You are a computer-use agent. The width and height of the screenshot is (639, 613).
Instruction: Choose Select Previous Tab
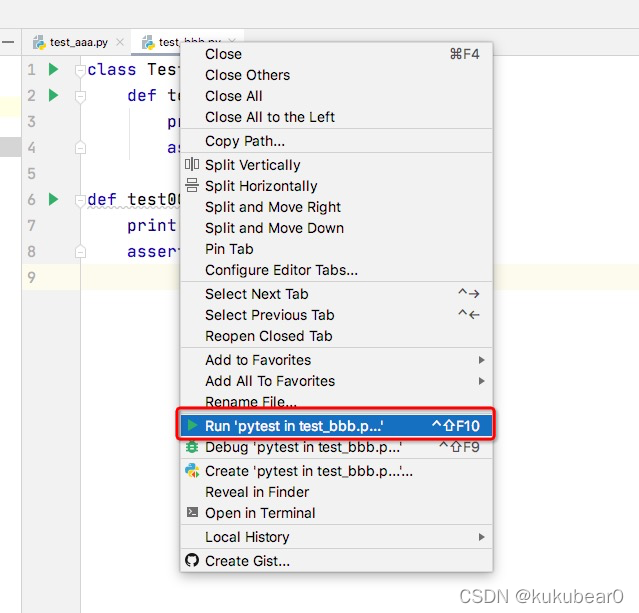coord(336,315)
